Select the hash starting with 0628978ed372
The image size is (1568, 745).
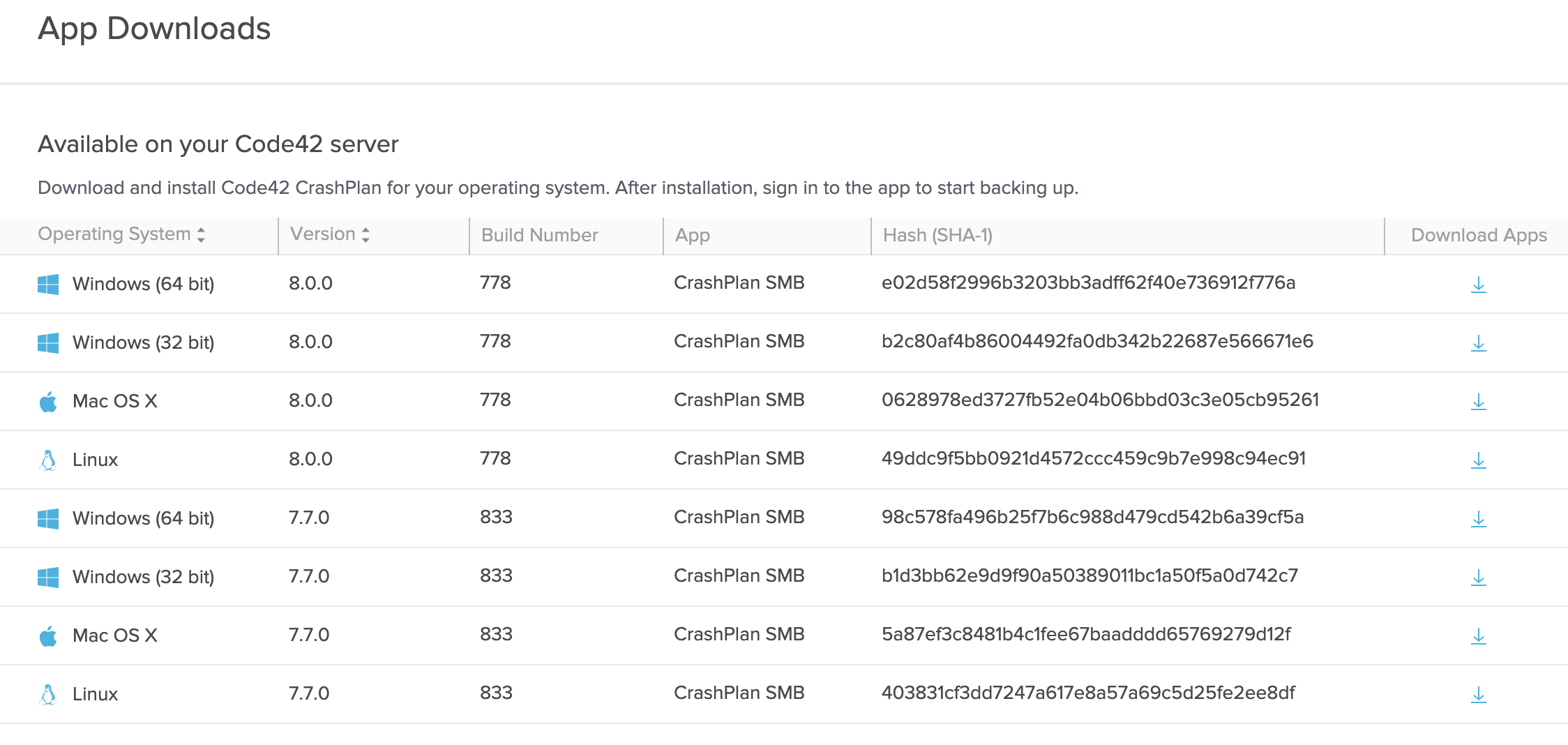(x=1100, y=400)
